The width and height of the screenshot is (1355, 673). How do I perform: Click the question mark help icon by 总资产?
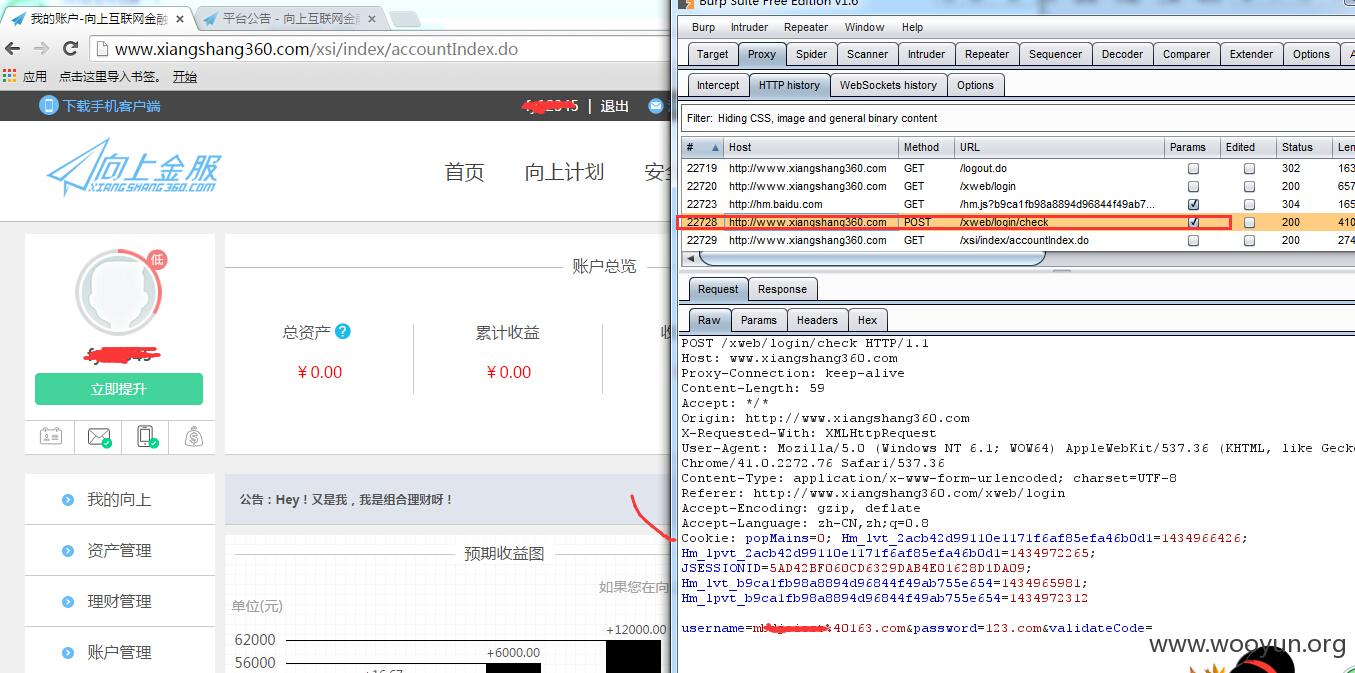tap(343, 331)
